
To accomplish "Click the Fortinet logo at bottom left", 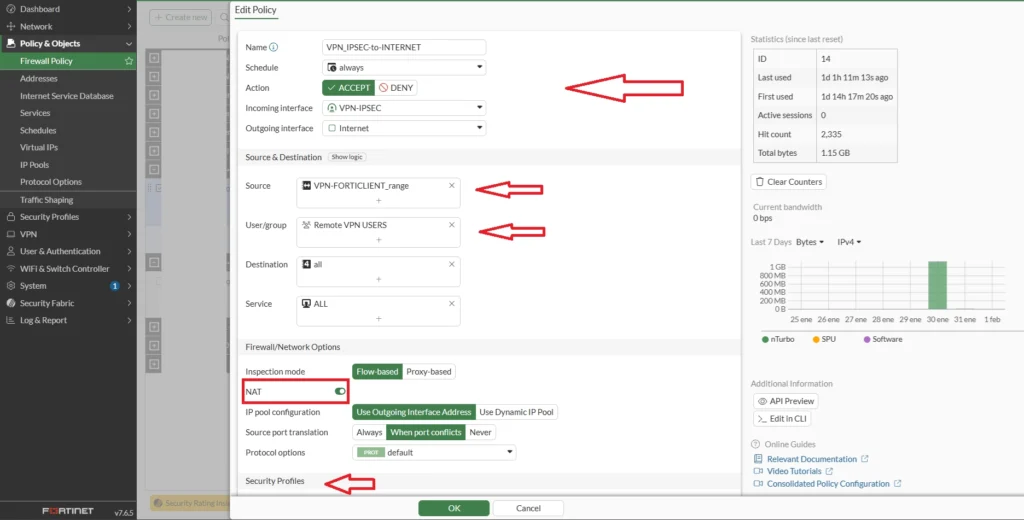I will [x=68, y=511].
